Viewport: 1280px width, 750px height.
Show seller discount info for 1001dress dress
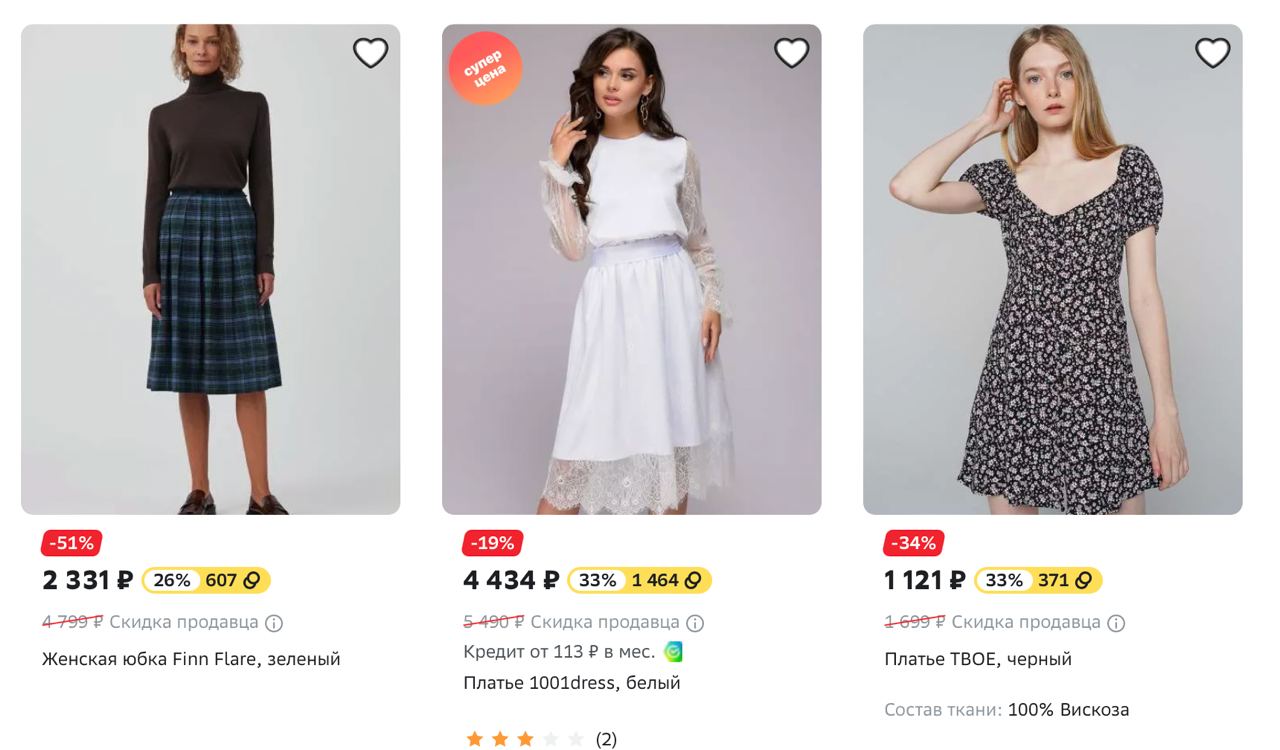tap(695, 623)
